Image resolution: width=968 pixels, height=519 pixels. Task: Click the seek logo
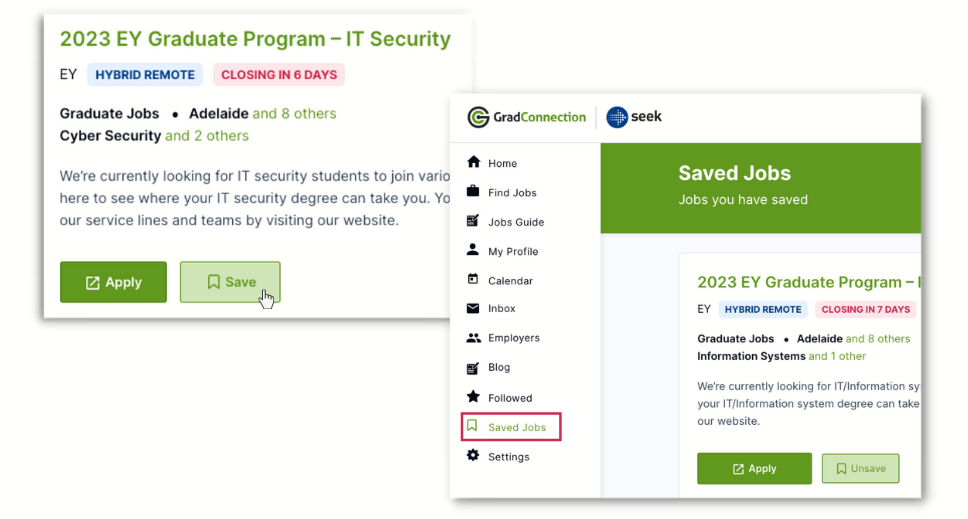tap(634, 117)
